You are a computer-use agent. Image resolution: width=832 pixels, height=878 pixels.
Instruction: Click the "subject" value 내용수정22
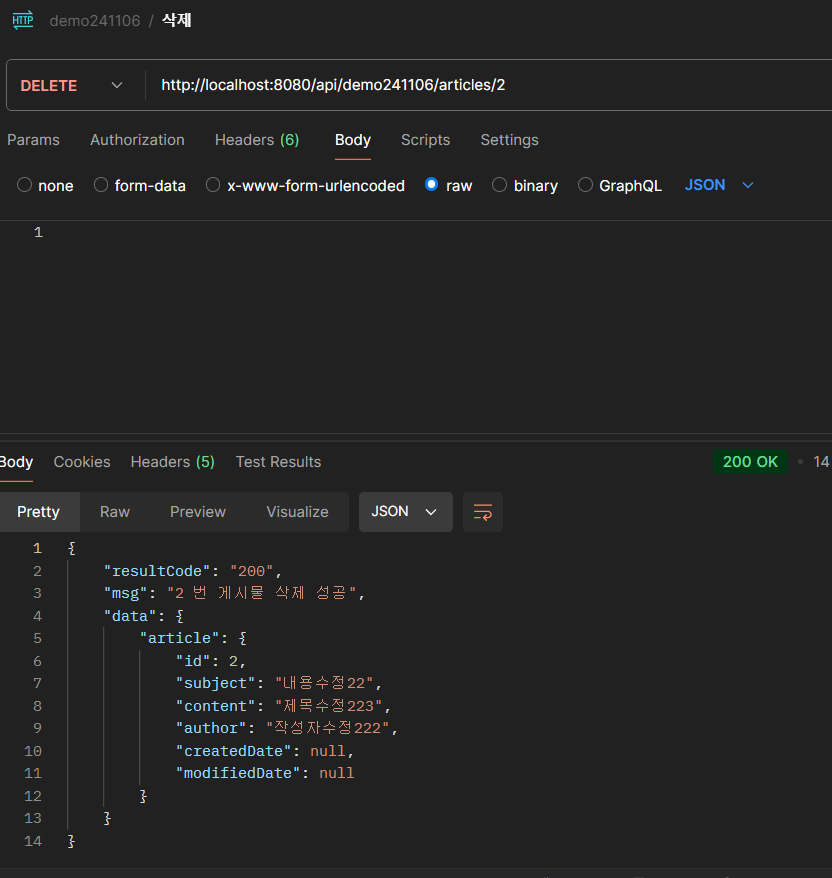coord(324,683)
